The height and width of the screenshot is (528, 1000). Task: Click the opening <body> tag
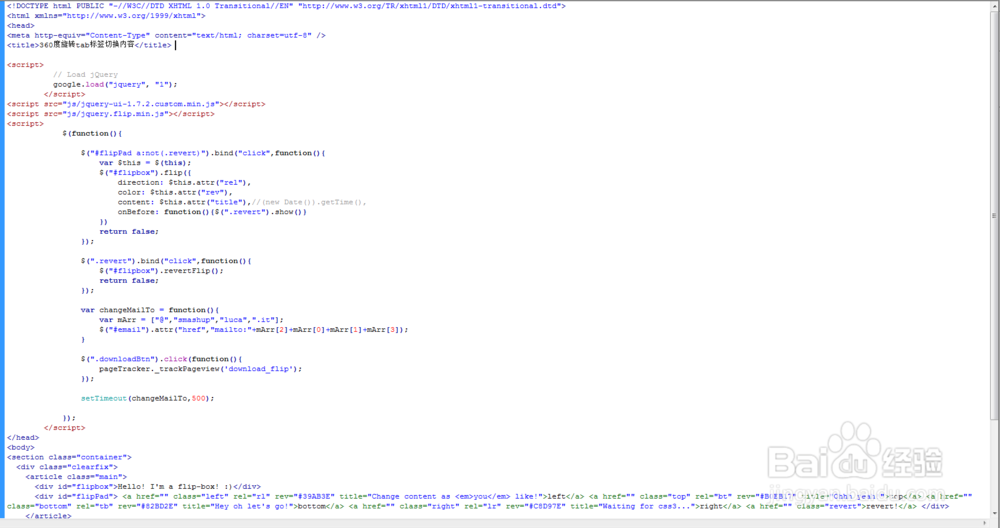tap(21, 447)
